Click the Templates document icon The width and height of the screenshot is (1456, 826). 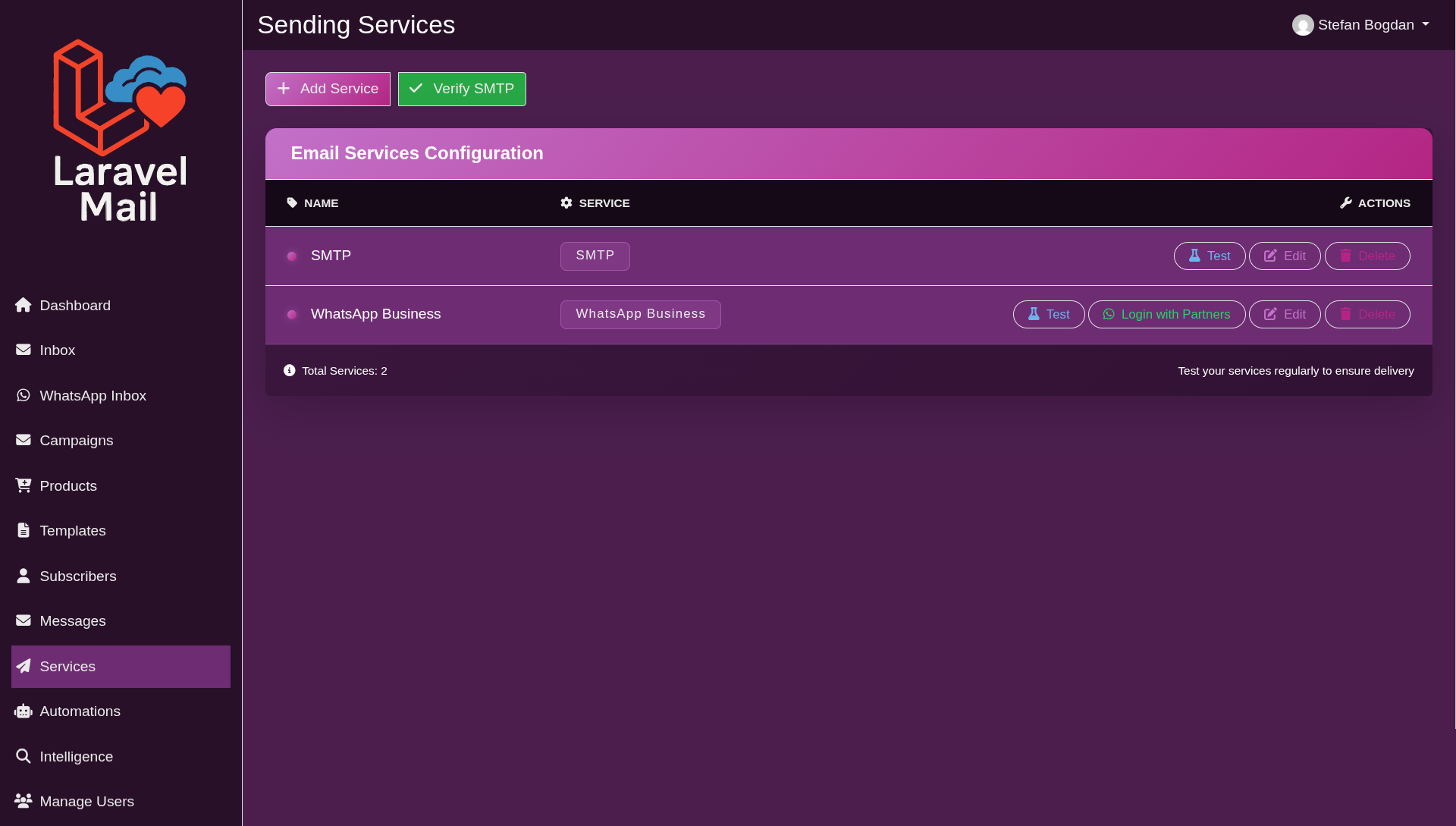click(24, 530)
